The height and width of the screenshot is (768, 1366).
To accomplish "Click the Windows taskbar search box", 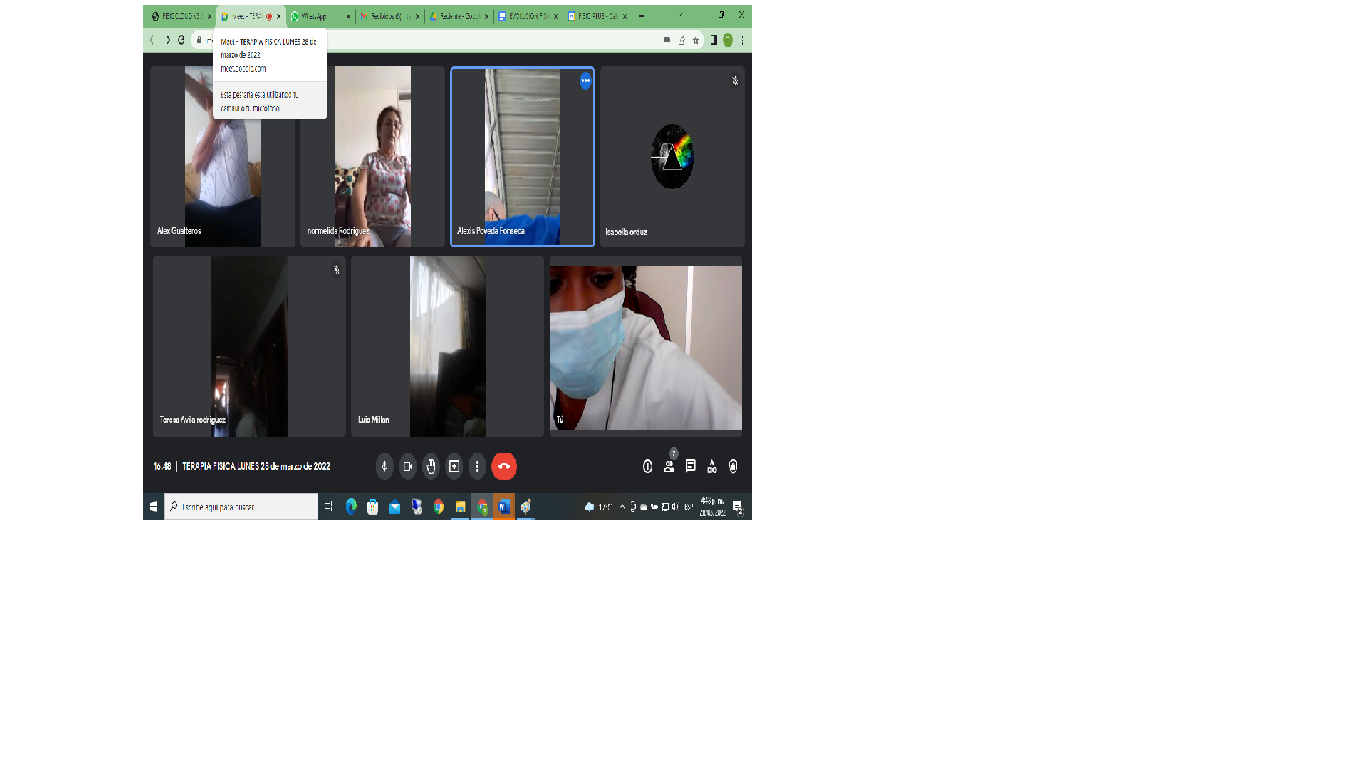I will 241,507.
